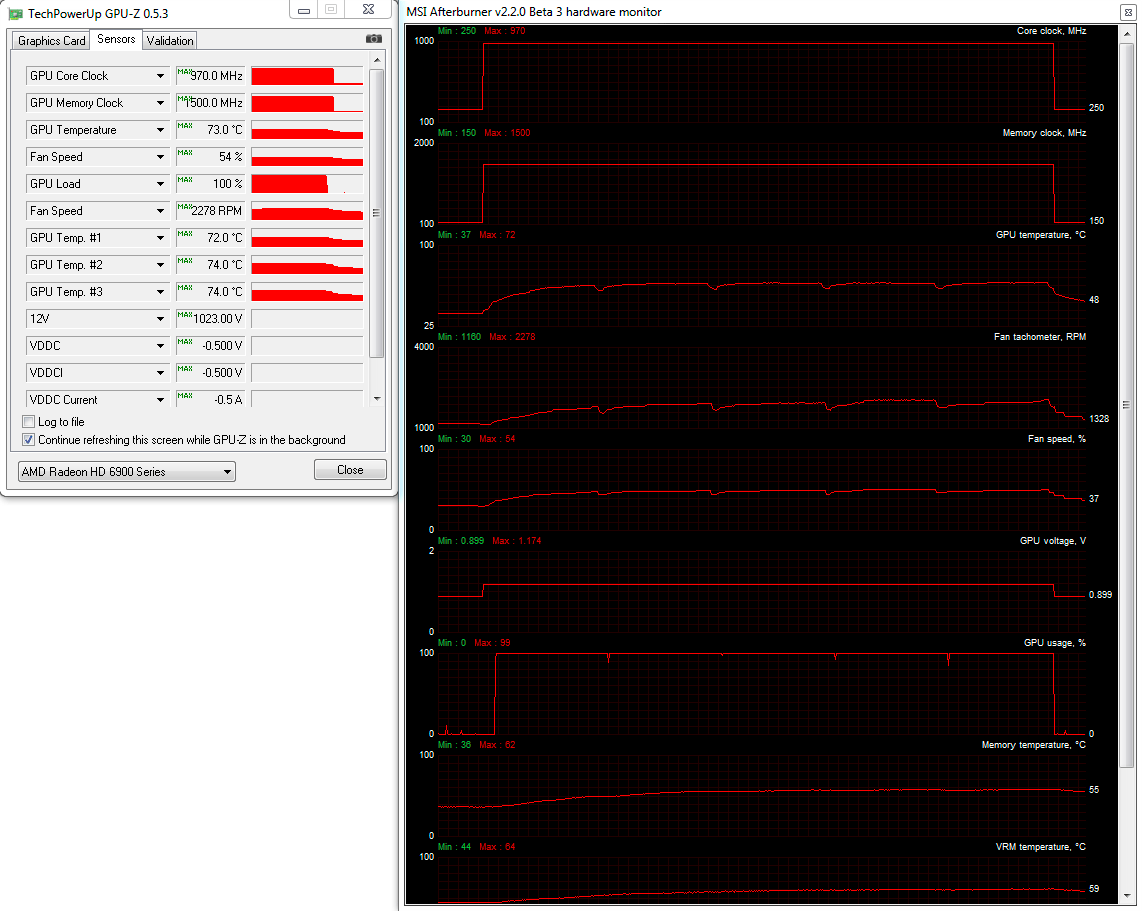Viewport: 1142px width, 911px height.
Task: Open the GPU Temp. #1 sensor dropdown
Action: coord(160,237)
